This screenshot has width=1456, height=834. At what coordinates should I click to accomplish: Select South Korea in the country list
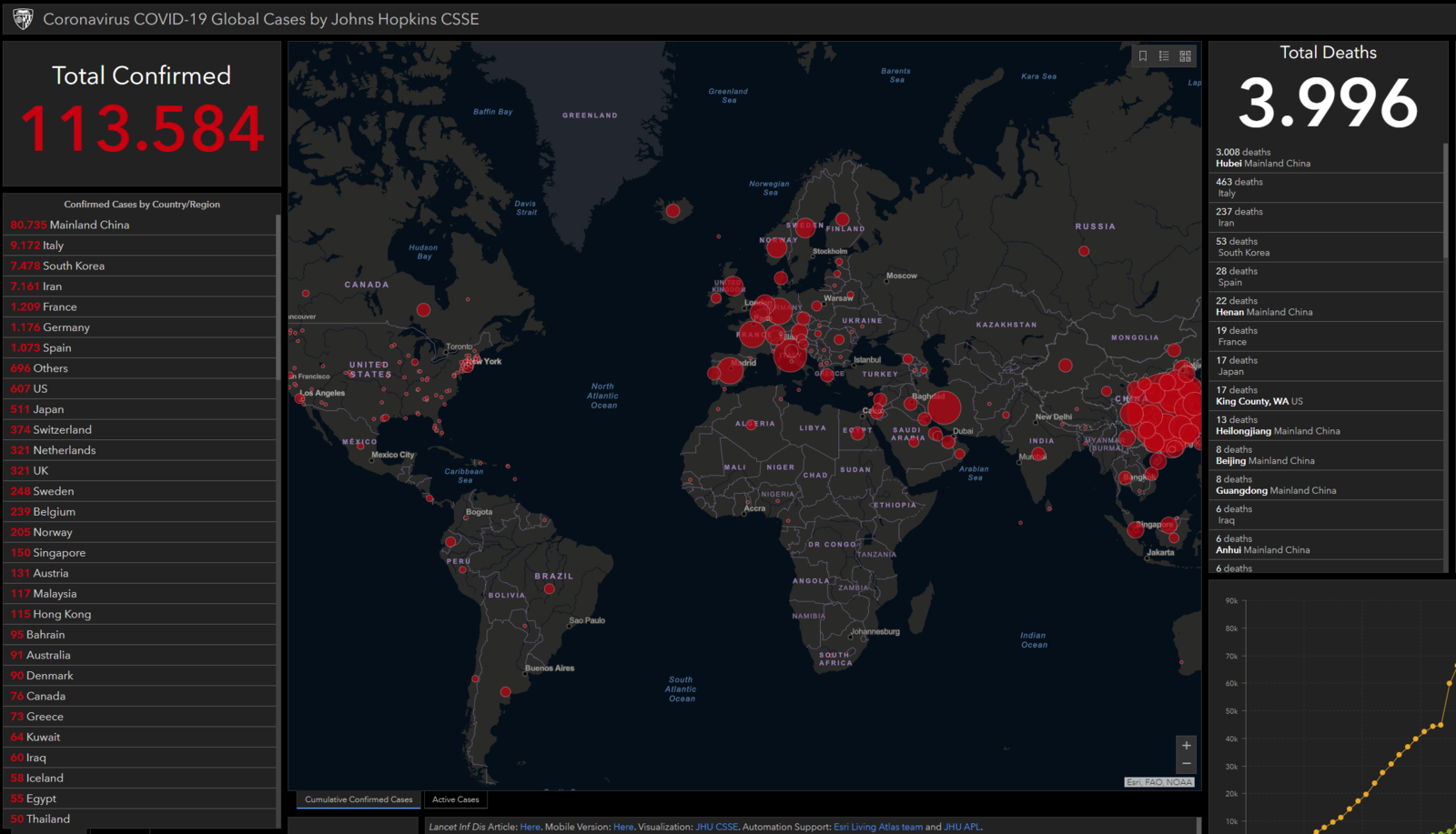coord(139,266)
